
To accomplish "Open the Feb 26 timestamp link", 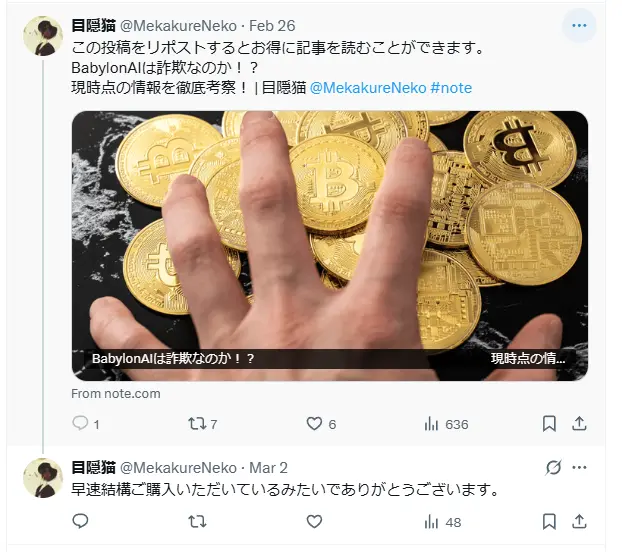I will tap(272, 26).
